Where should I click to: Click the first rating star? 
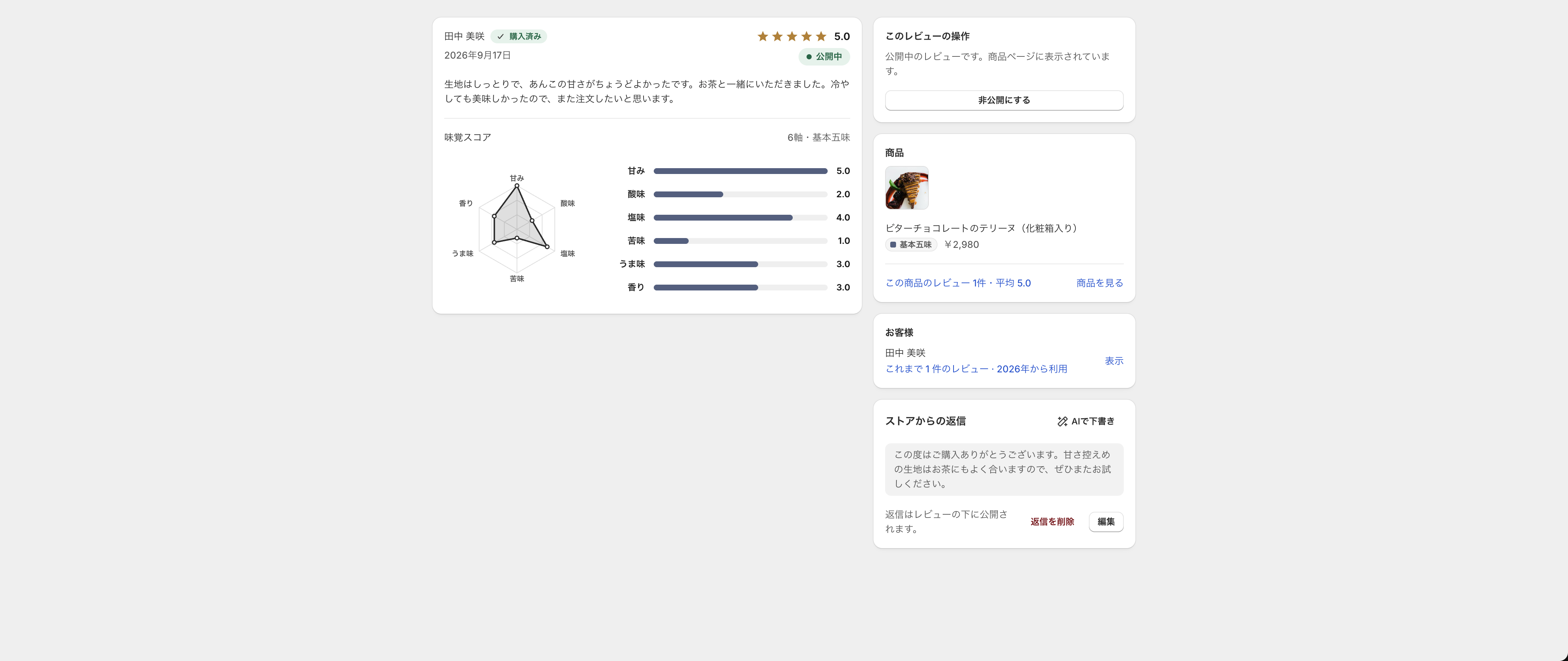click(x=763, y=36)
